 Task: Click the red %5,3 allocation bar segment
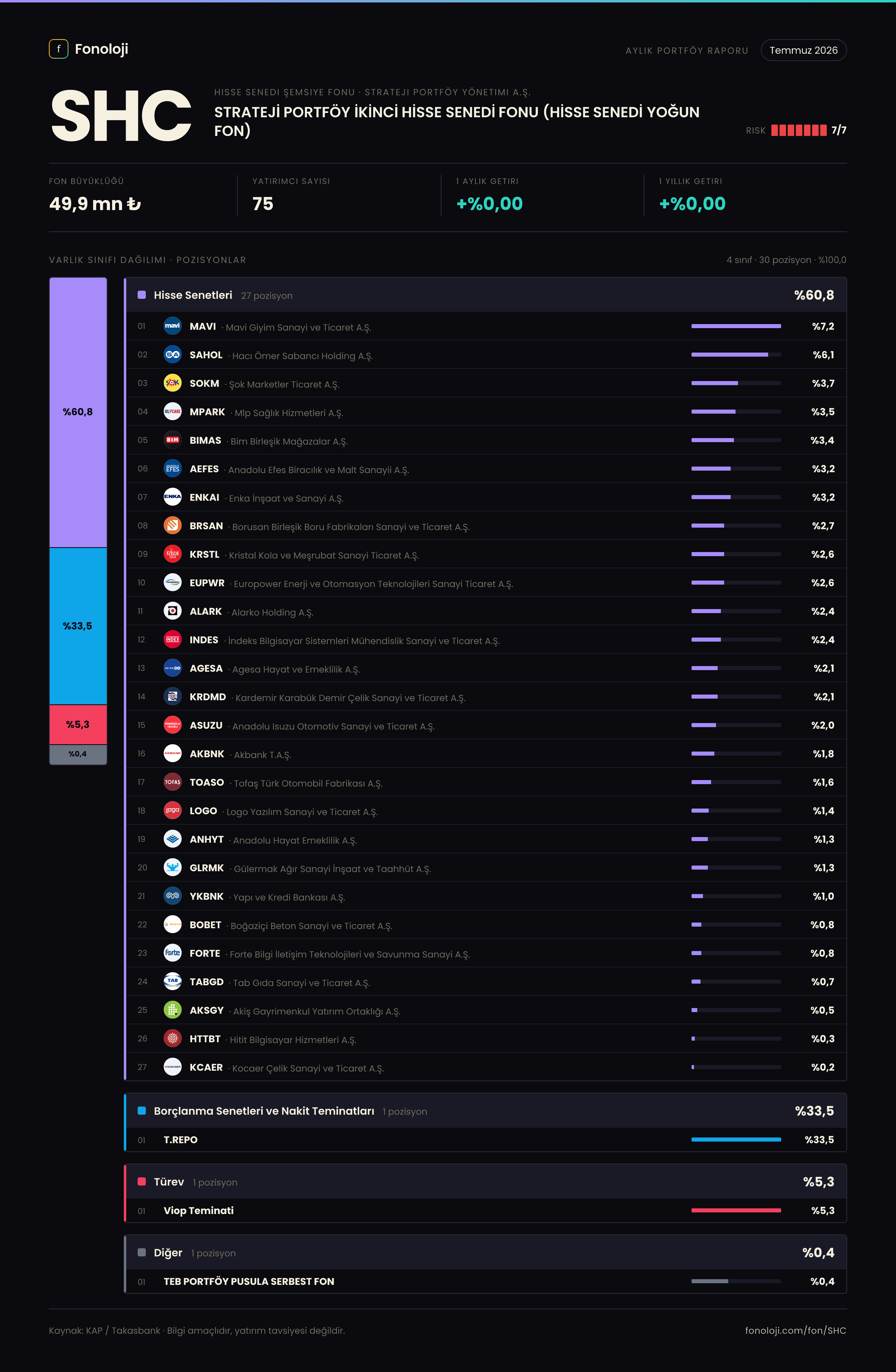click(78, 725)
